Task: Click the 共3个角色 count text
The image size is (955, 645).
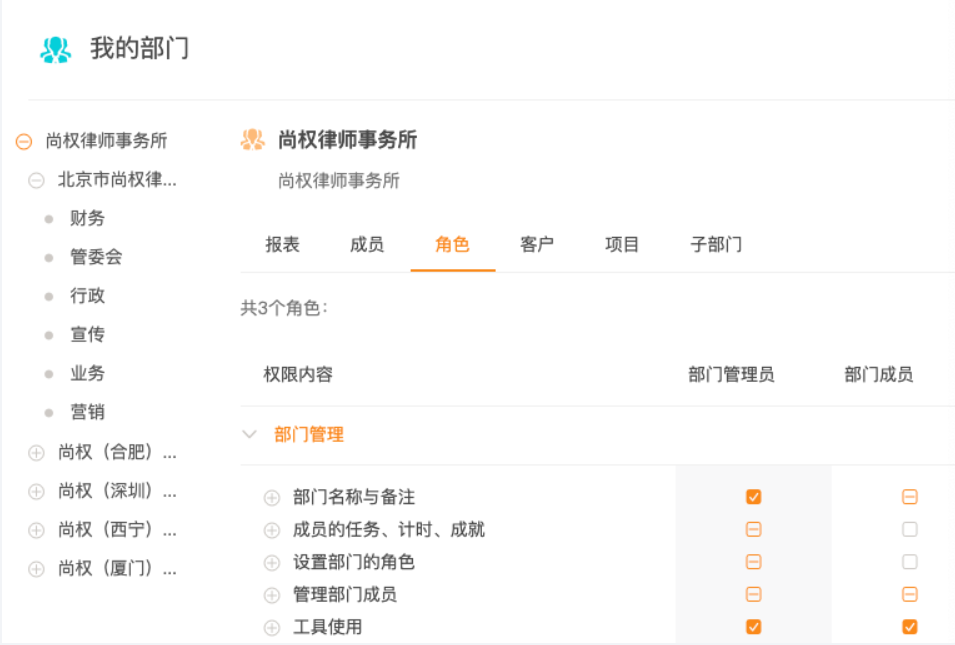Action: click(x=284, y=308)
